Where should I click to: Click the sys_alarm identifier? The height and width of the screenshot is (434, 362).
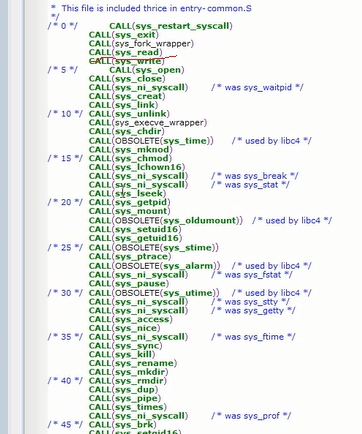point(188,266)
